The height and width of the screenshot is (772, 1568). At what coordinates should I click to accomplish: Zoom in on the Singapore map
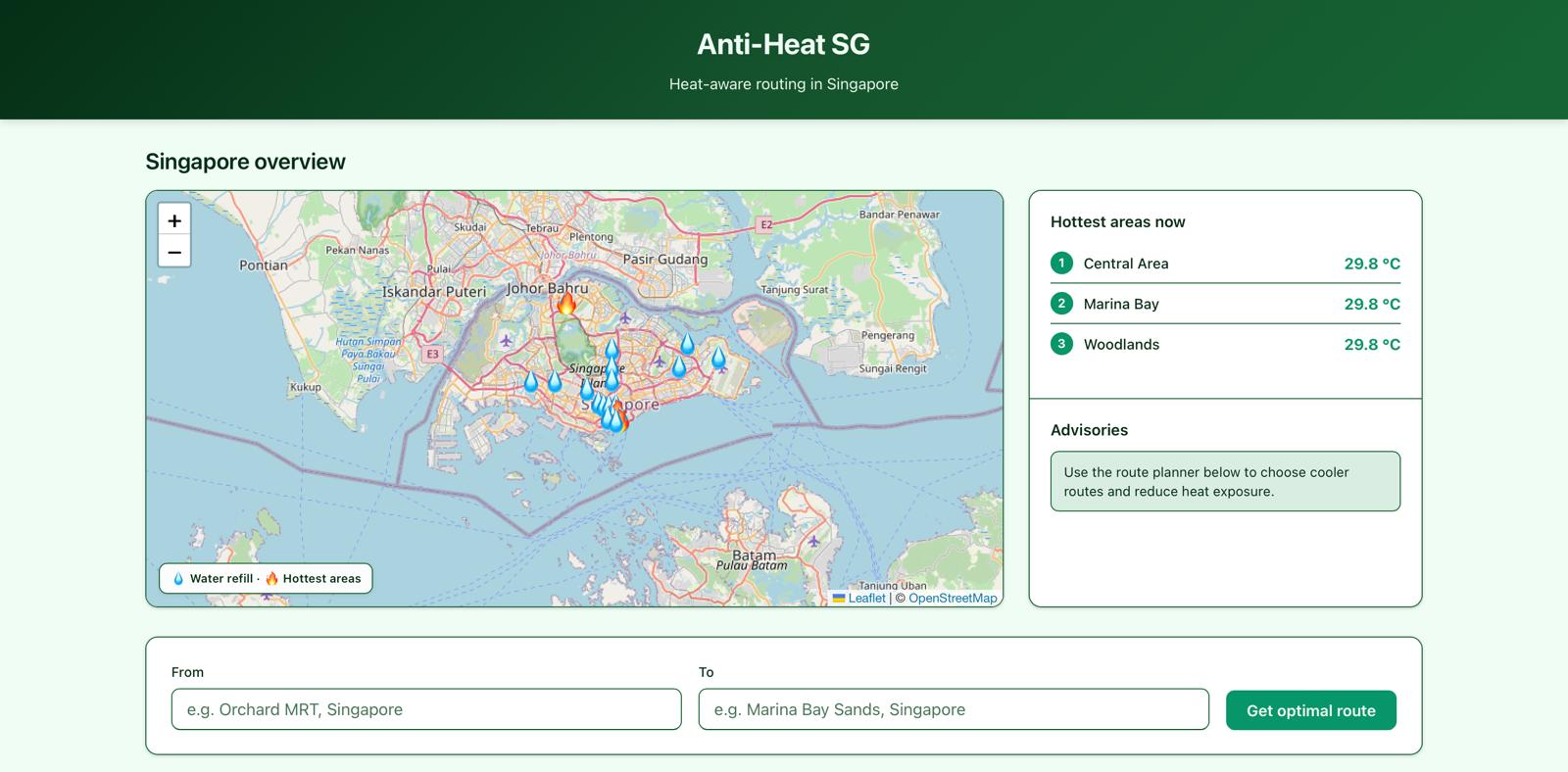(174, 220)
